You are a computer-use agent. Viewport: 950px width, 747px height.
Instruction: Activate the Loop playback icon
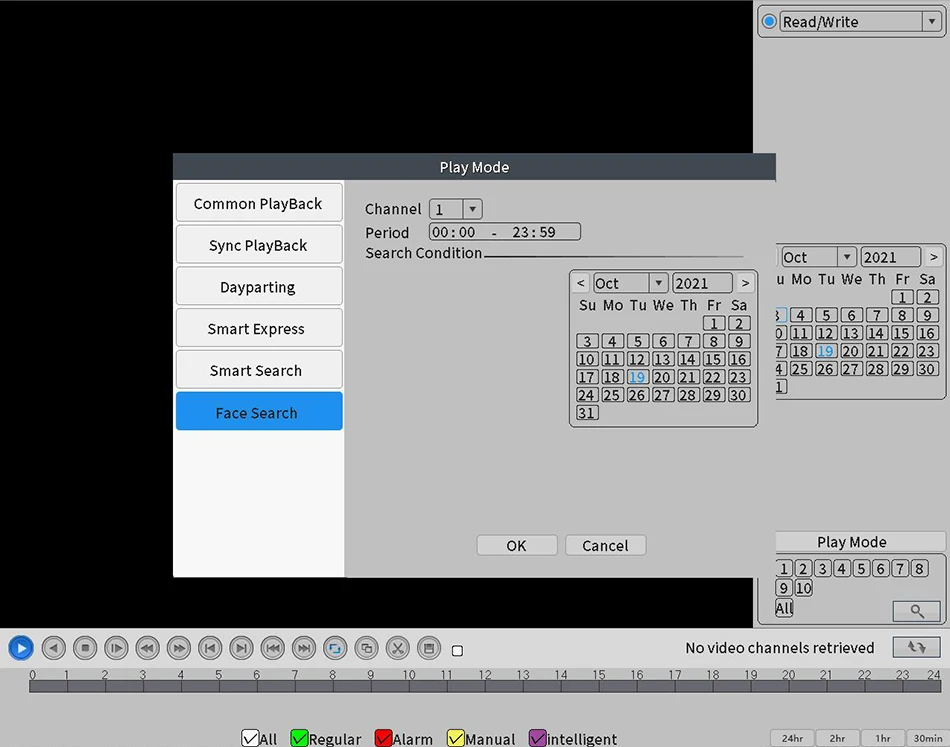(335, 648)
